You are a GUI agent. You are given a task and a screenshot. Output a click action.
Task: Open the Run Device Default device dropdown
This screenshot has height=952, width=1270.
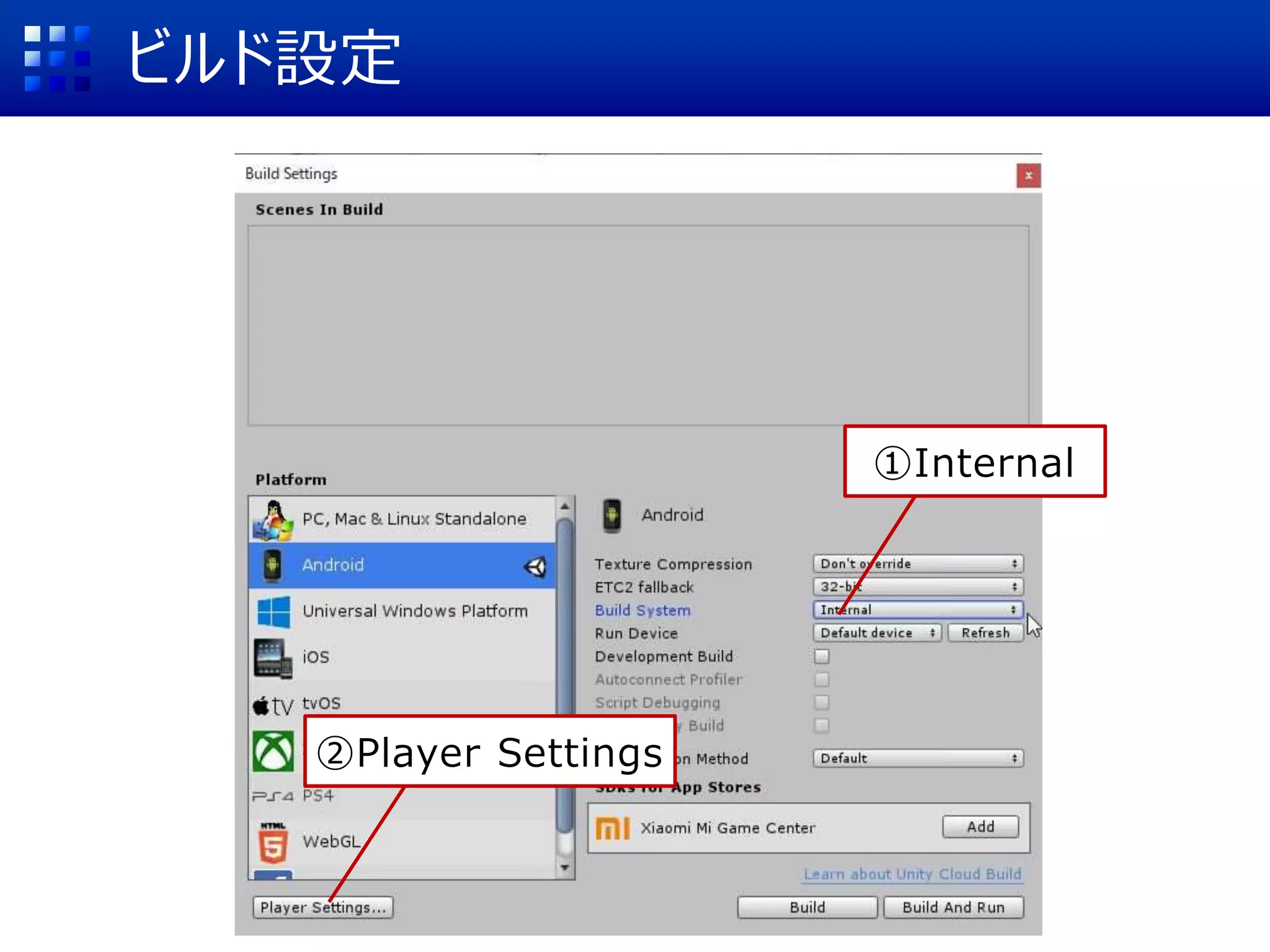(877, 633)
